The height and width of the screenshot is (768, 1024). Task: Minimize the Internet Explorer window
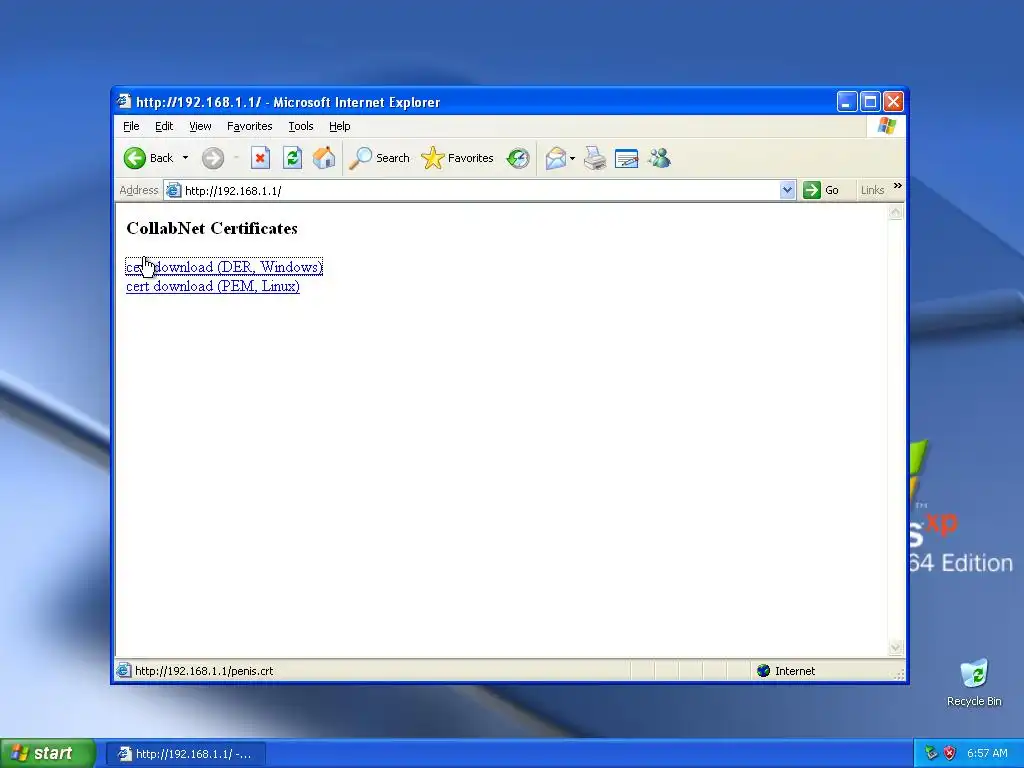pyautogui.click(x=847, y=102)
